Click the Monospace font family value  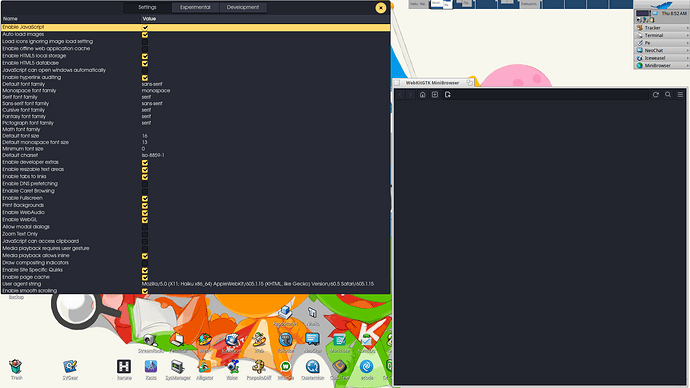(156, 91)
